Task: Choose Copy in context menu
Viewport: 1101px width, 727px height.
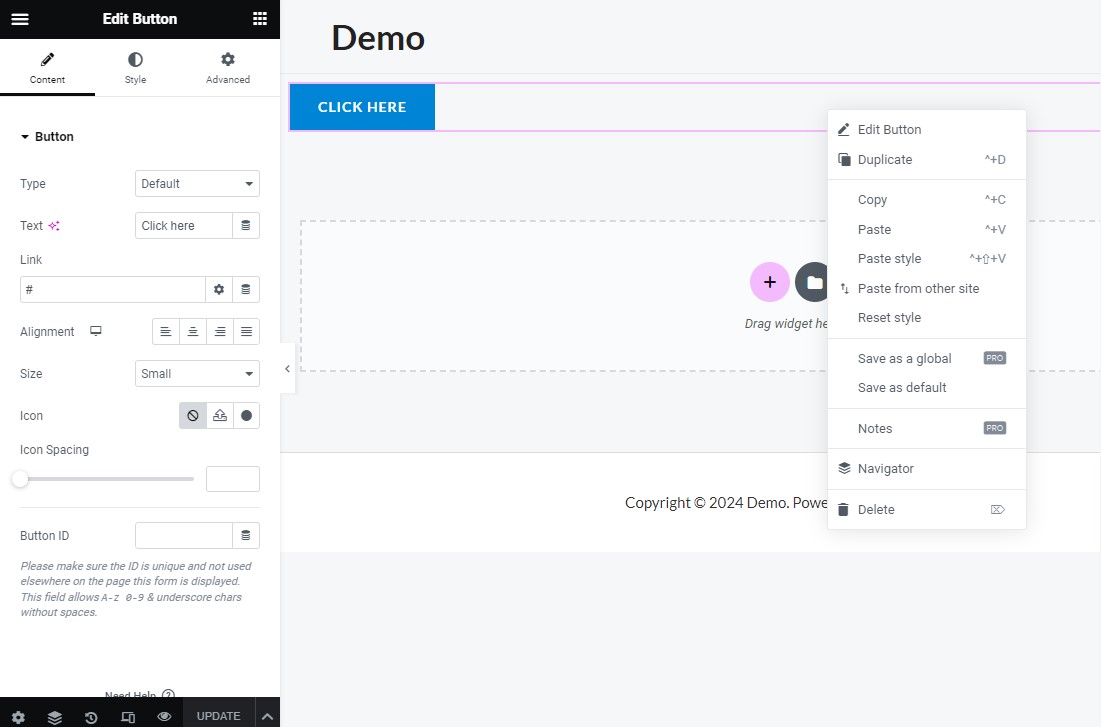Action: coord(927,199)
